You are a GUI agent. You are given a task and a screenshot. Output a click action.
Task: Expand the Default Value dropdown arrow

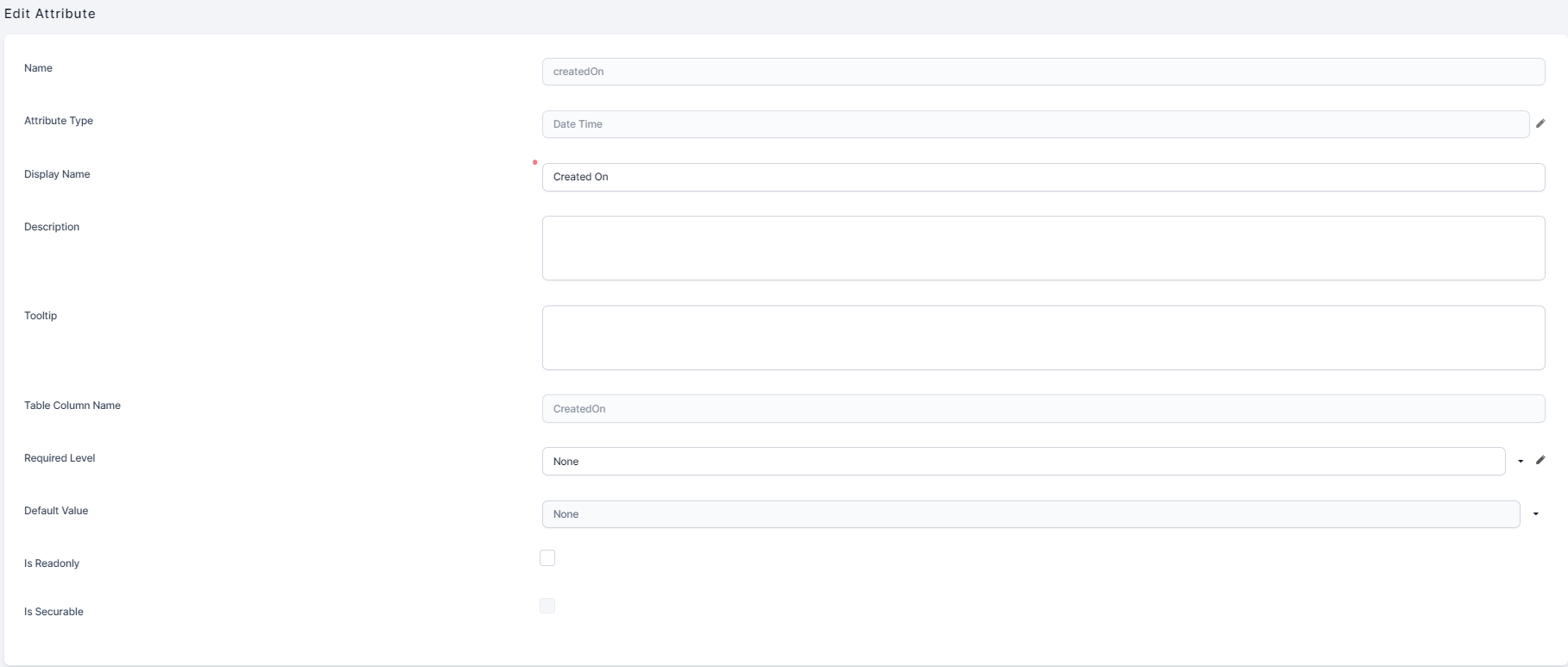coord(1536,514)
